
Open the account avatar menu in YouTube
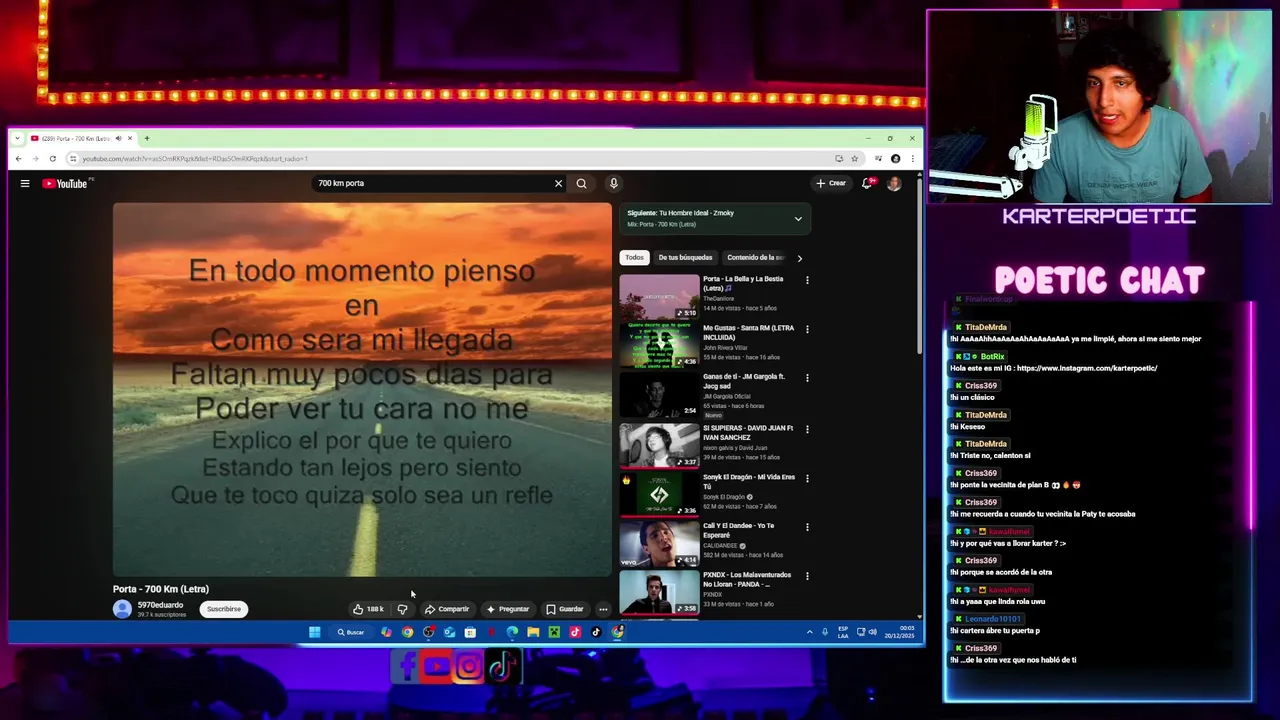click(x=894, y=183)
